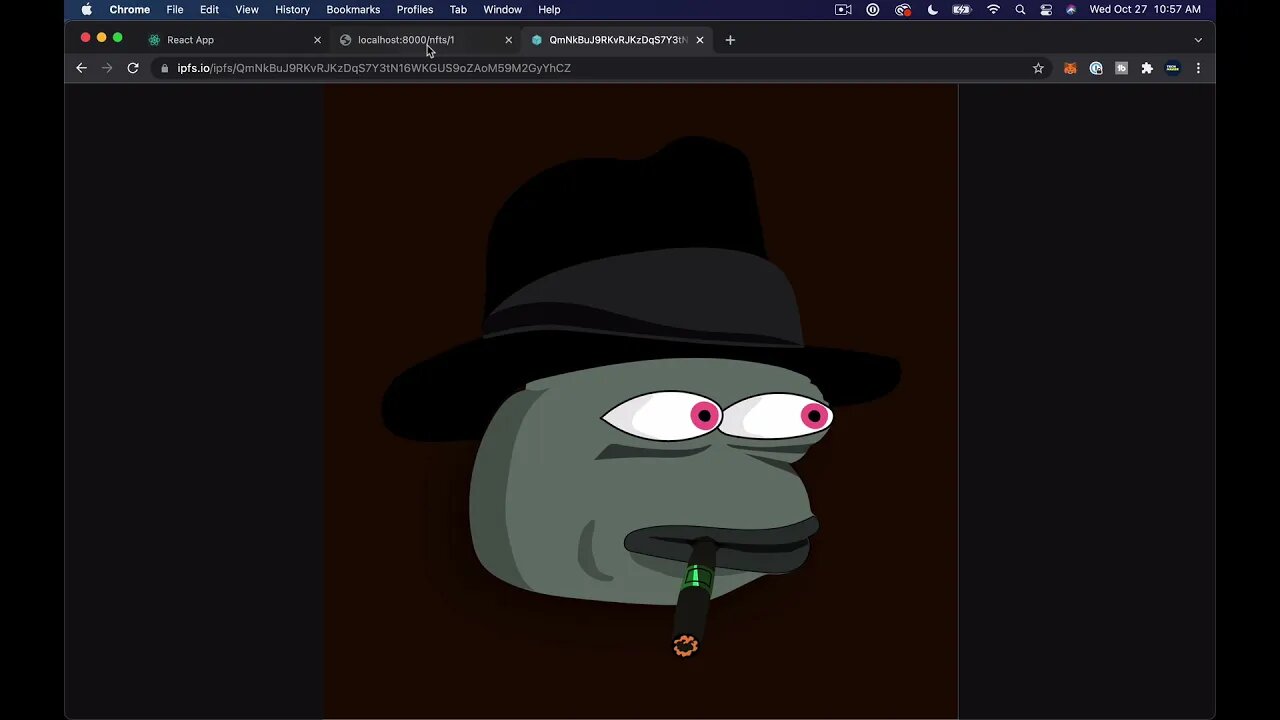Open the MetaMask fox extension
The height and width of the screenshot is (720, 1280).
click(x=1070, y=68)
